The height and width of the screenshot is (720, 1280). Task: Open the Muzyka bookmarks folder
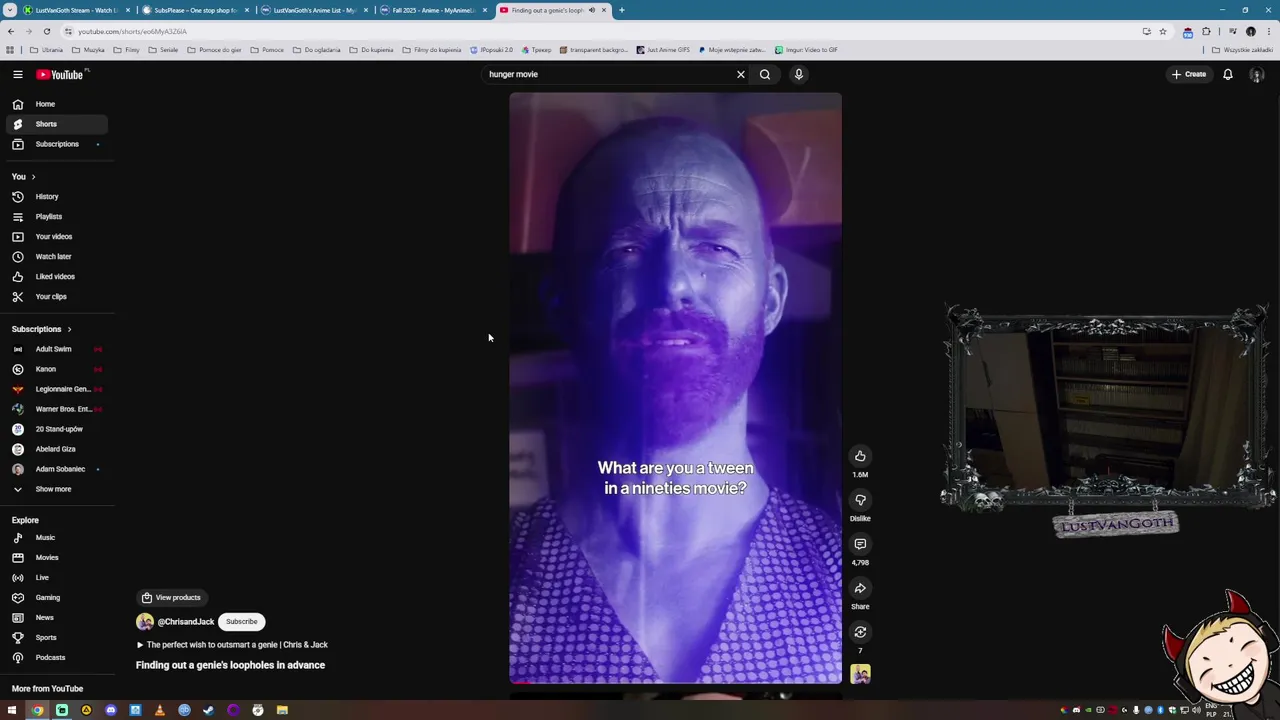[88, 50]
